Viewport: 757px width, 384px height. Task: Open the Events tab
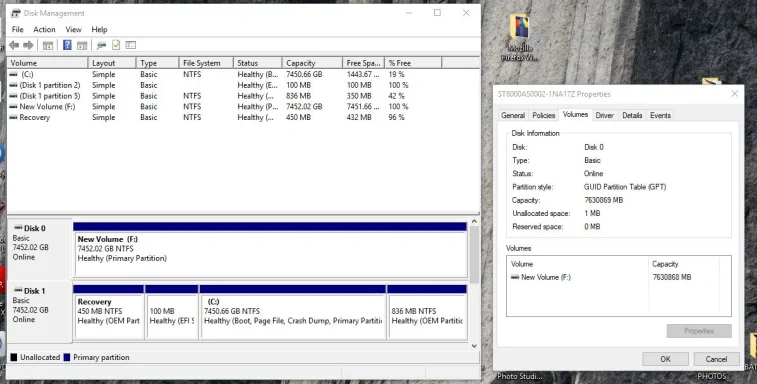tap(660, 115)
